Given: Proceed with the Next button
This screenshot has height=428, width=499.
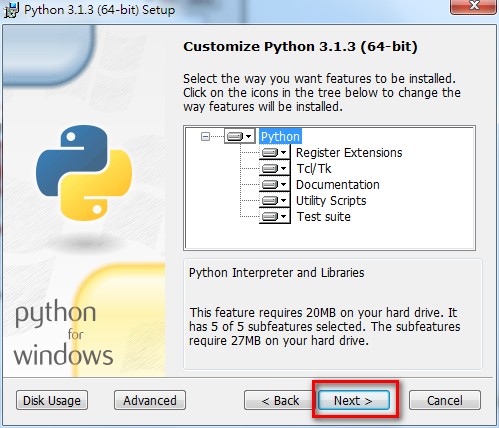Looking at the screenshot, I should [354, 400].
